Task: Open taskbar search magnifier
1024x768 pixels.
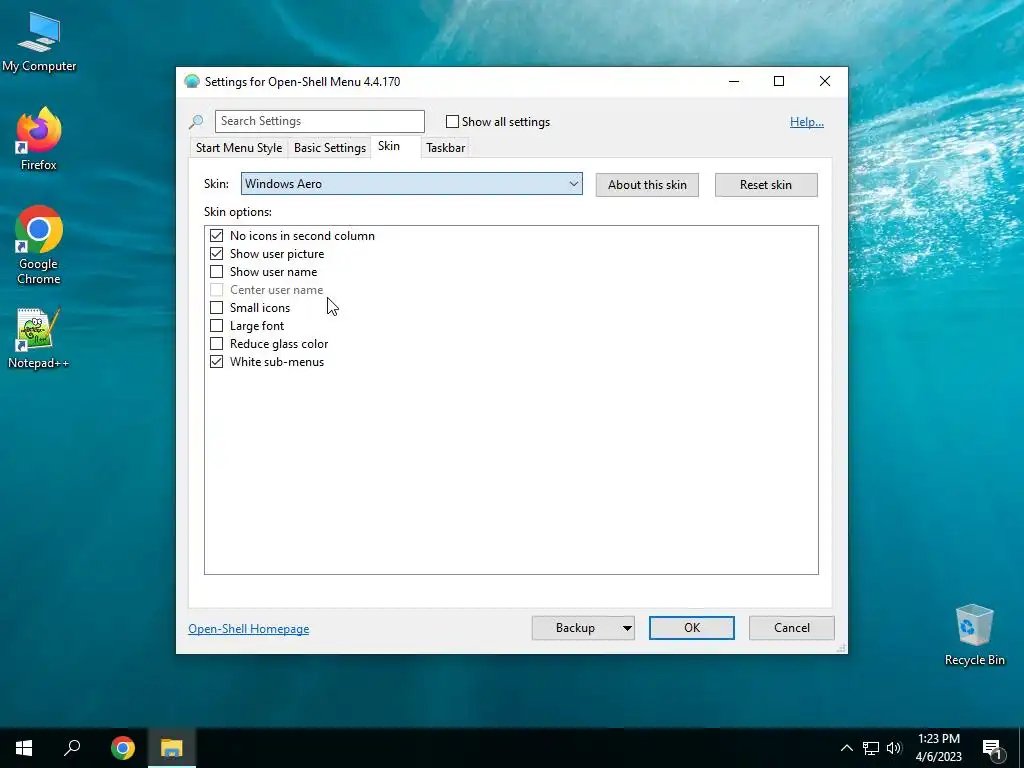Action: (x=72, y=748)
